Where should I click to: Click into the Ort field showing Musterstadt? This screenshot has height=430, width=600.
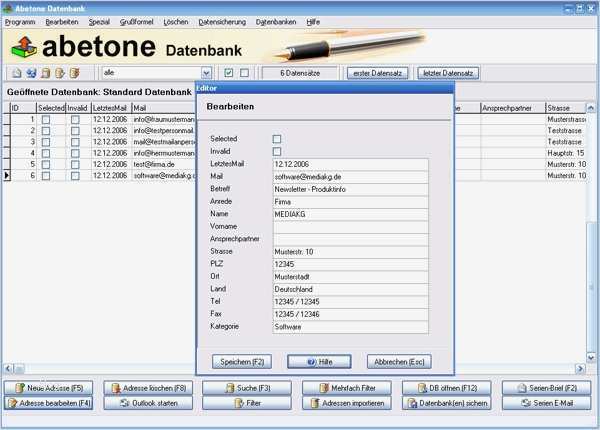pyautogui.click(x=351, y=277)
